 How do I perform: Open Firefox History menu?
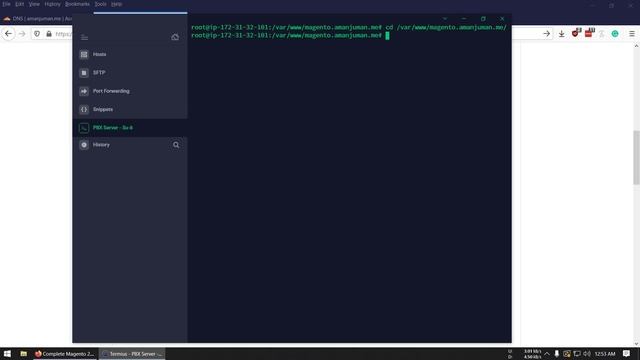[52, 4]
